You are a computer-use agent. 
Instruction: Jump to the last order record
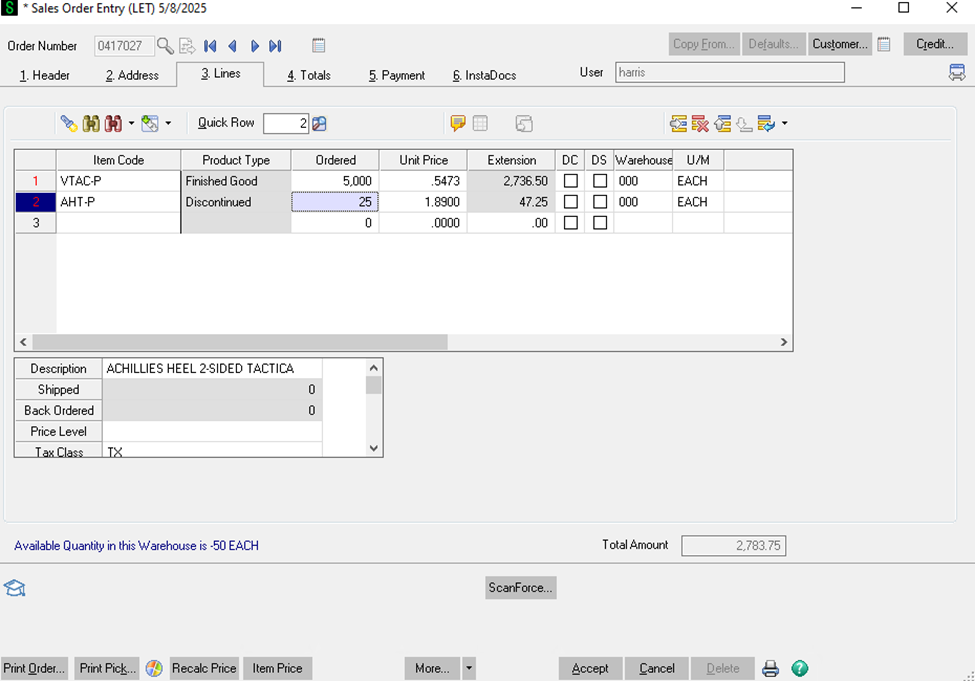pos(275,45)
